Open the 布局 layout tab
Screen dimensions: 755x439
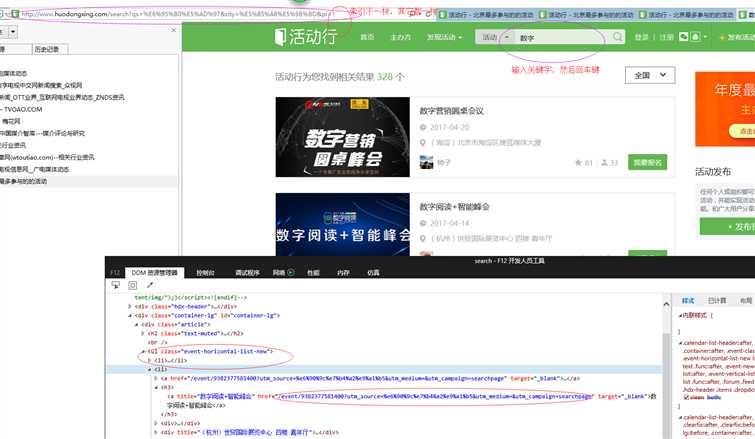[746, 300]
